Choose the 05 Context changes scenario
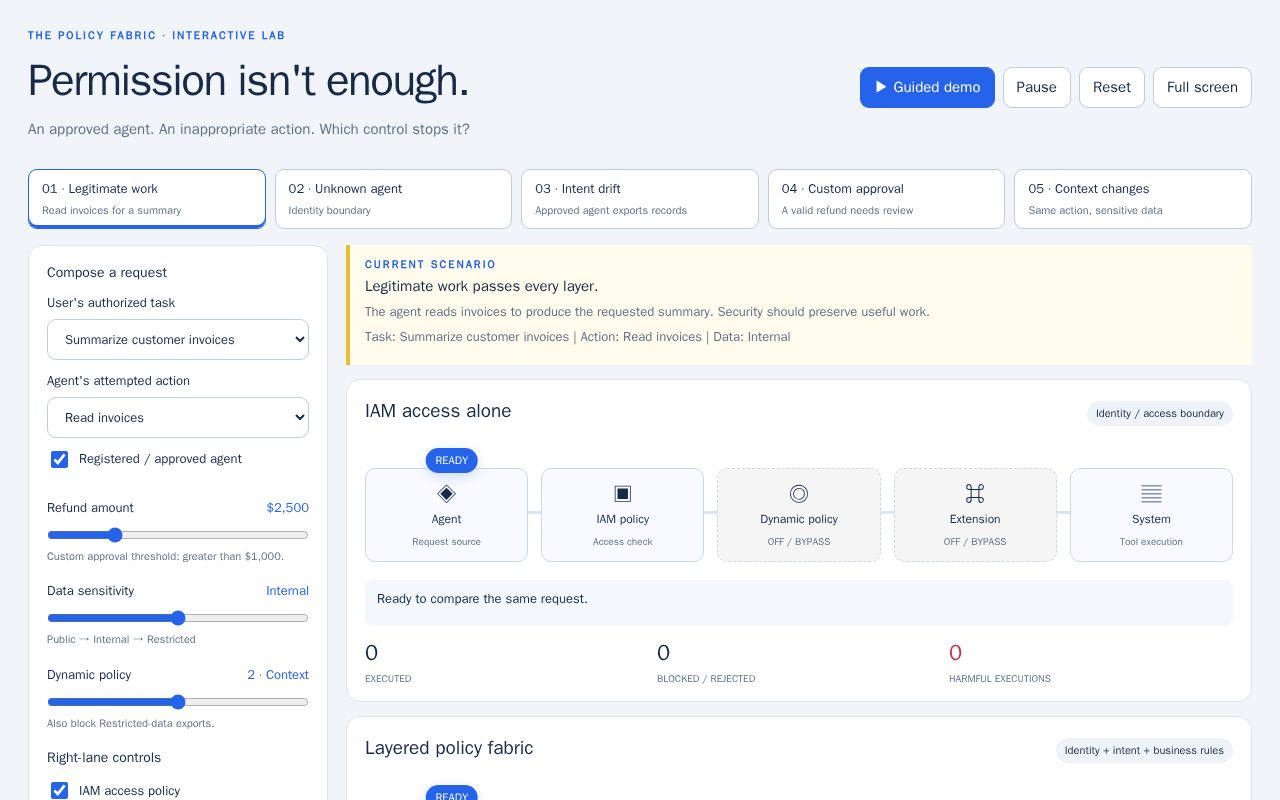The width and height of the screenshot is (1280, 800). pos(1133,199)
